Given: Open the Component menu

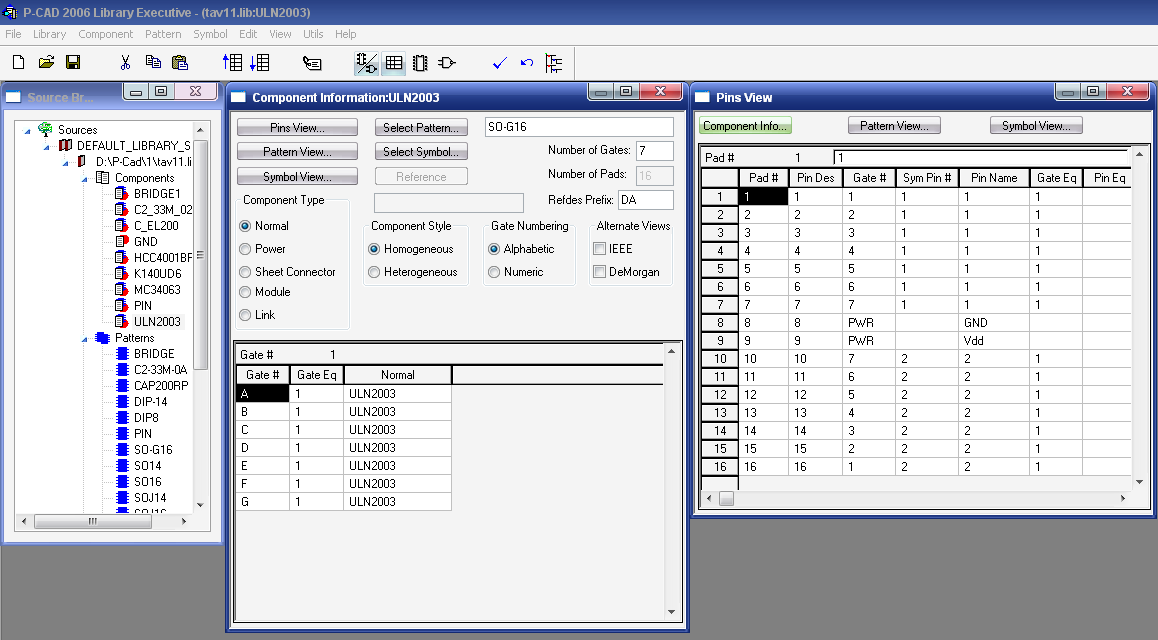Looking at the screenshot, I should click(106, 34).
